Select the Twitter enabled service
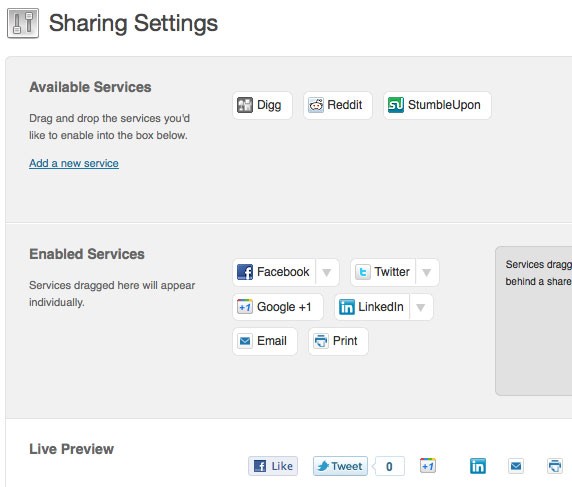The height and width of the screenshot is (487, 572). (x=382, y=272)
